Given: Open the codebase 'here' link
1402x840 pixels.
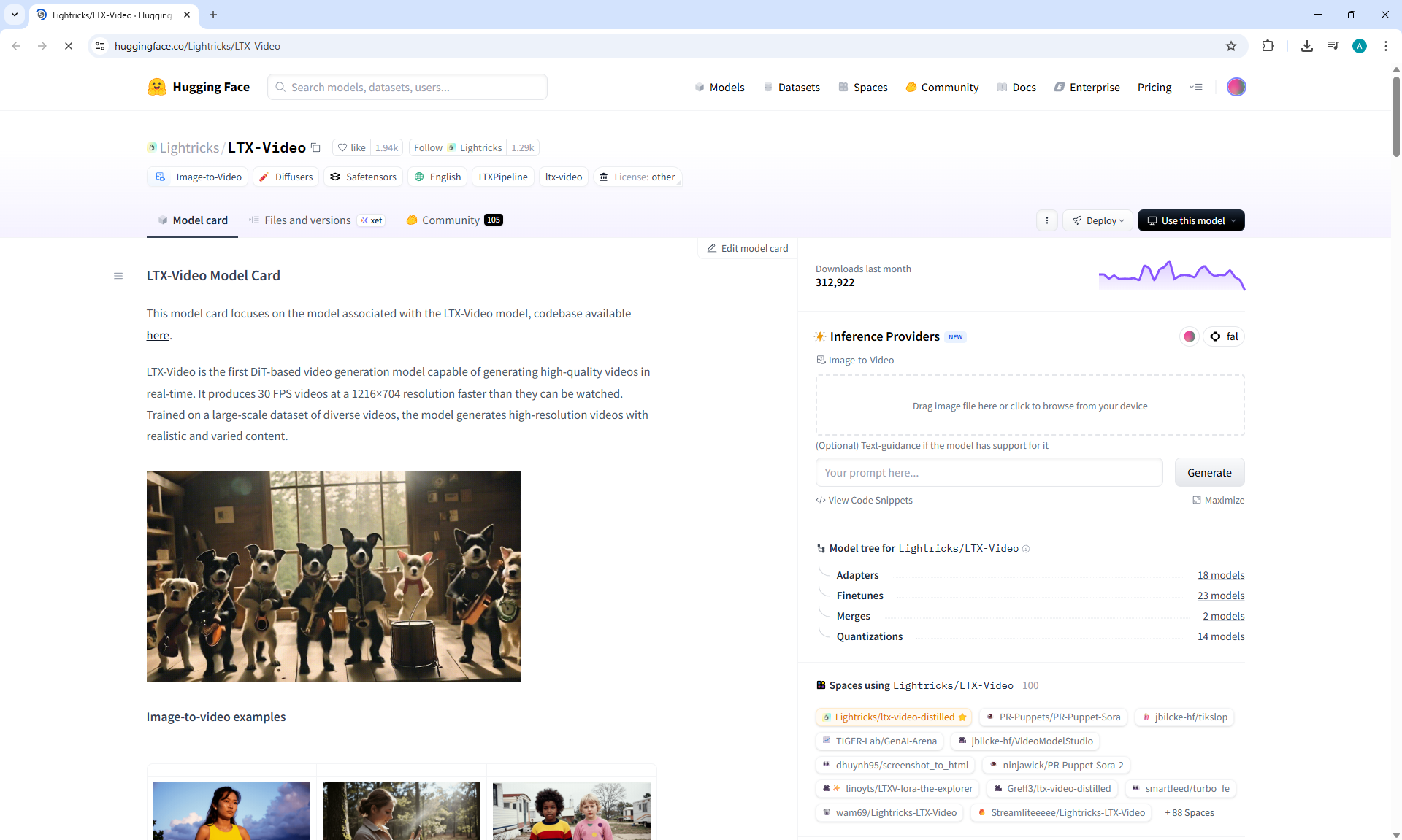Looking at the screenshot, I should pyautogui.click(x=158, y=335).
